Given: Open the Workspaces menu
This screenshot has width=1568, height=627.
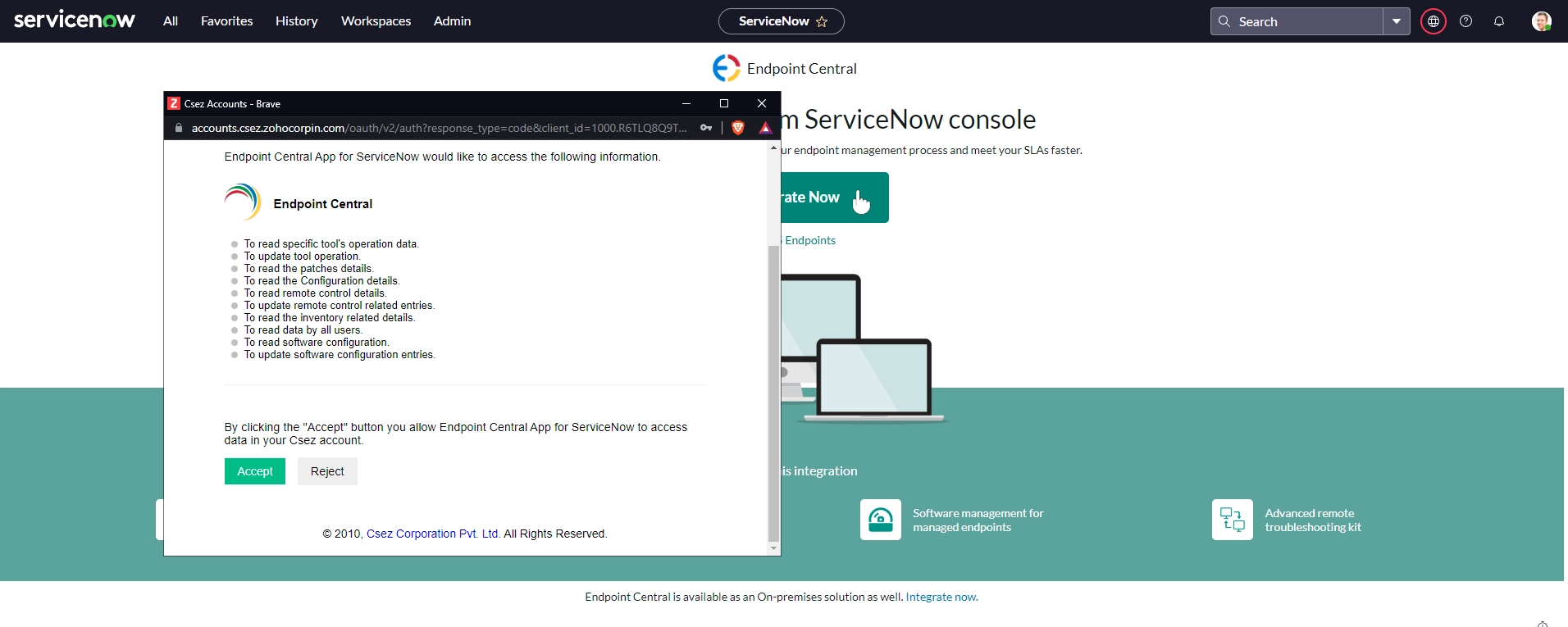Looking at the screenshot, I should (x=376, y=21).
